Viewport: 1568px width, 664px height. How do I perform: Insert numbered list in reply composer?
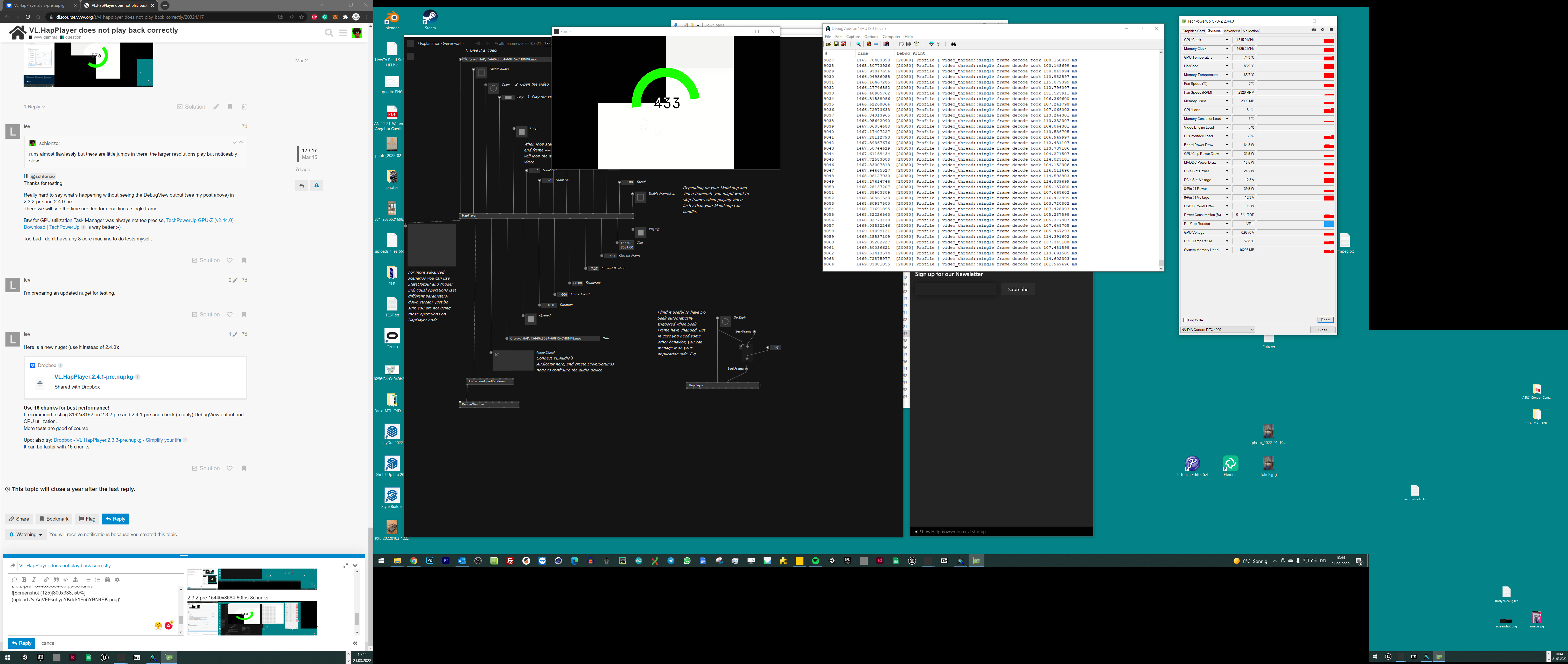(x=98, y=580)
